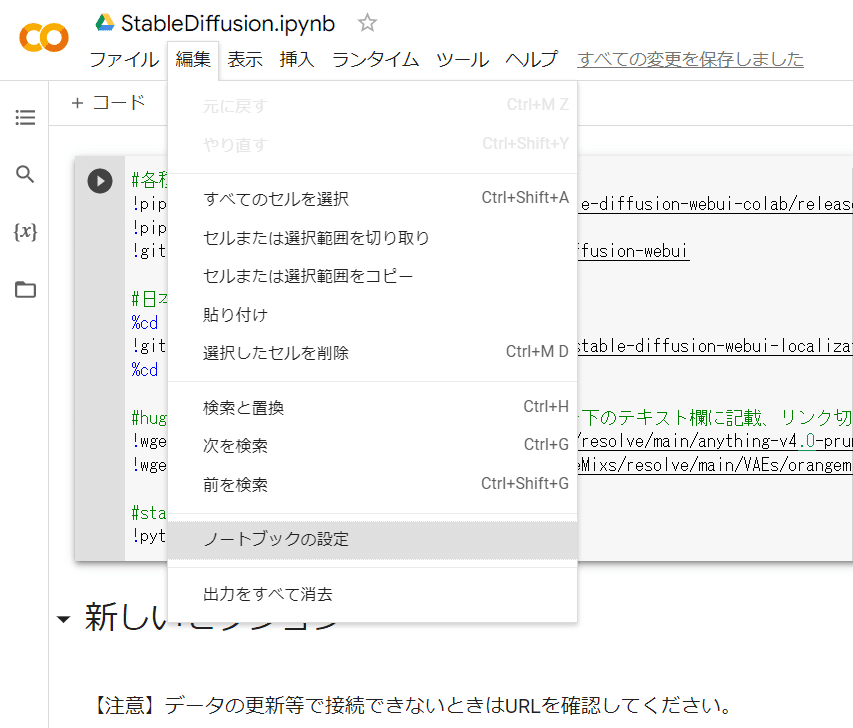The height and width of the screenshot is (728, 853).
Task: Open the files folder sidebar icon
Action: point(25,289)
